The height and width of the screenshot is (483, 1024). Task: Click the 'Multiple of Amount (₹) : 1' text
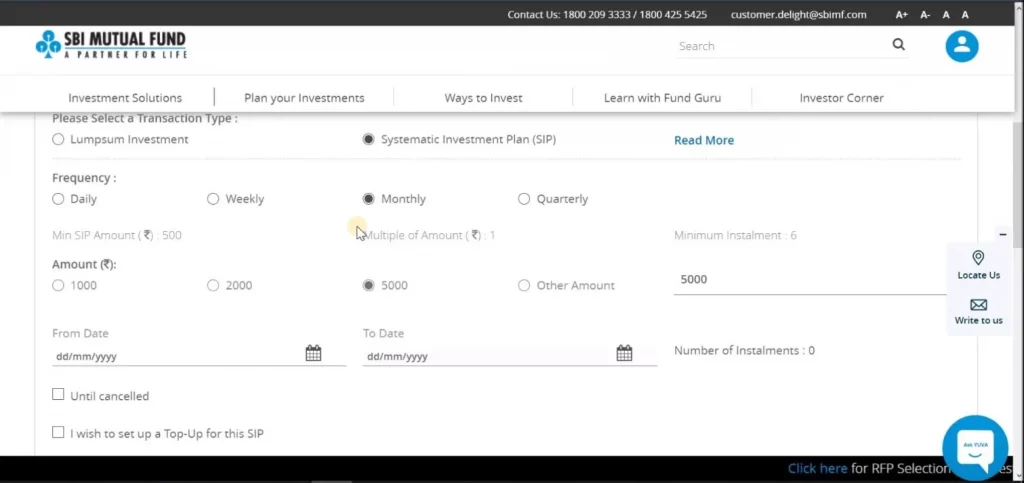(x=429, y=235)
